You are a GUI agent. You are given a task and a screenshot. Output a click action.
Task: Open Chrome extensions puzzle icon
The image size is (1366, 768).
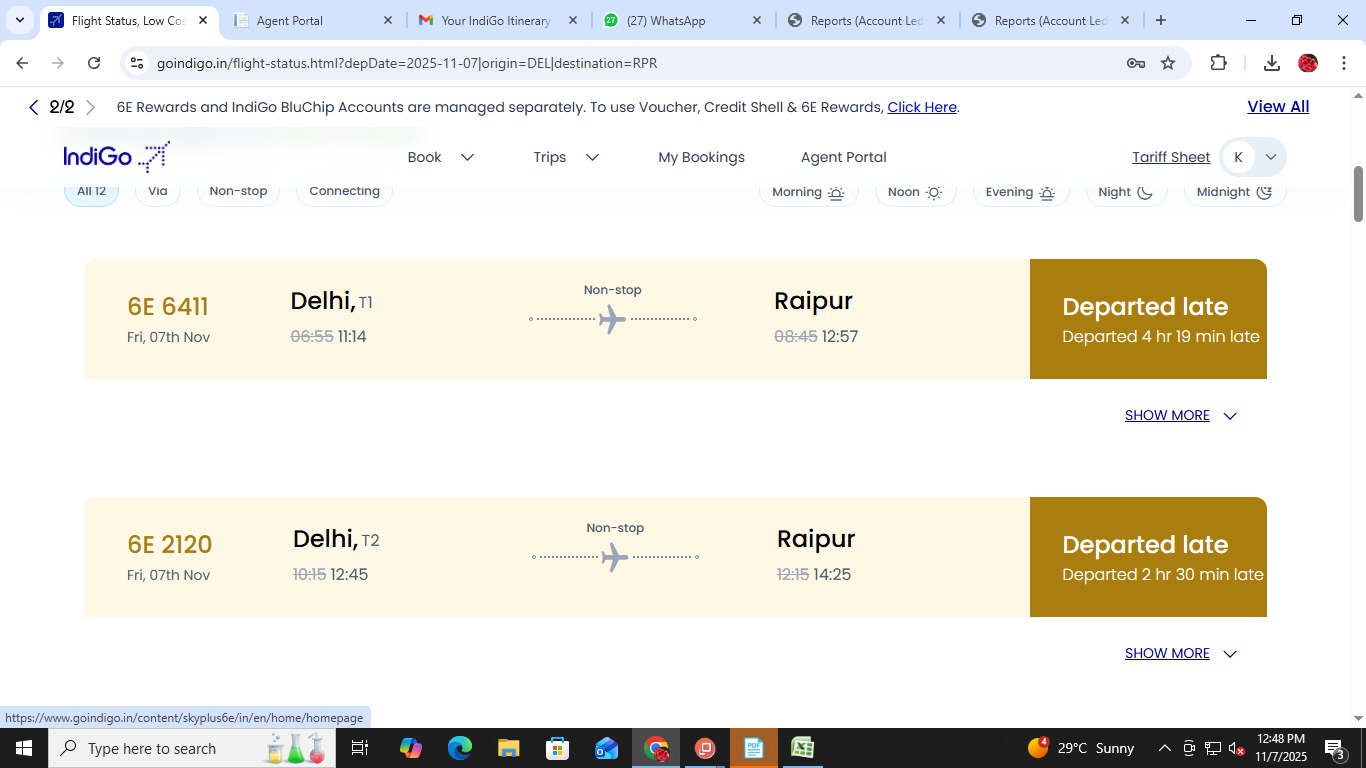[x=1218, y=63]
